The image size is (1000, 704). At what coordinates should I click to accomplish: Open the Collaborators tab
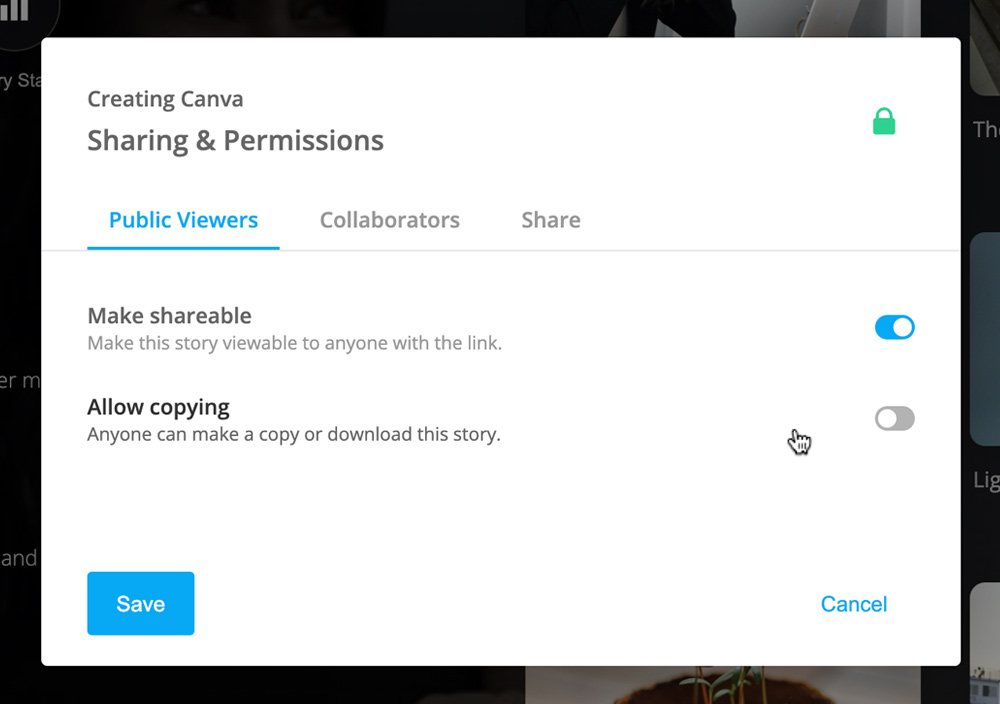390,220
